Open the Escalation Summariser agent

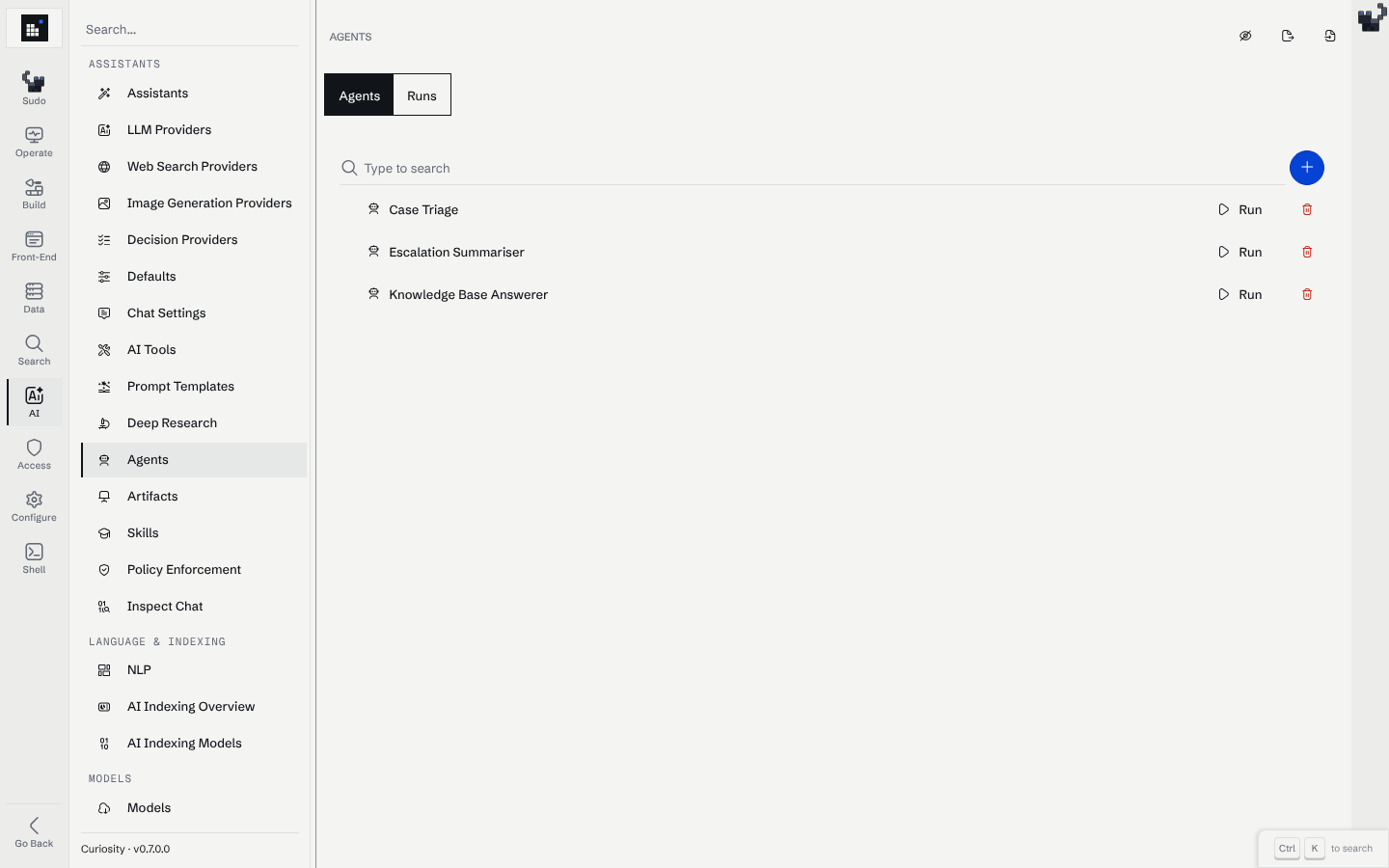[x=456, y=252]
